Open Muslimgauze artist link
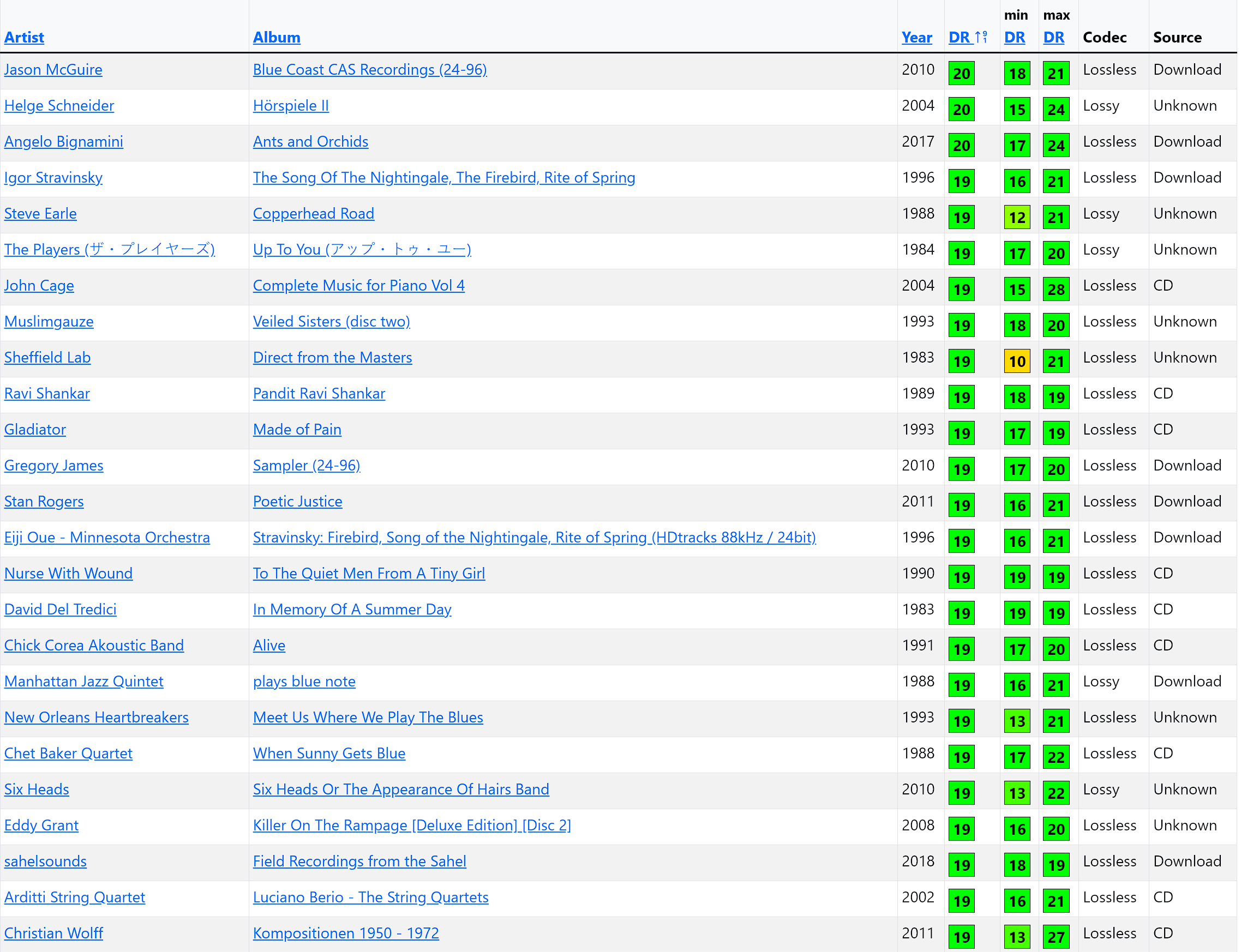 coord(49,321)
